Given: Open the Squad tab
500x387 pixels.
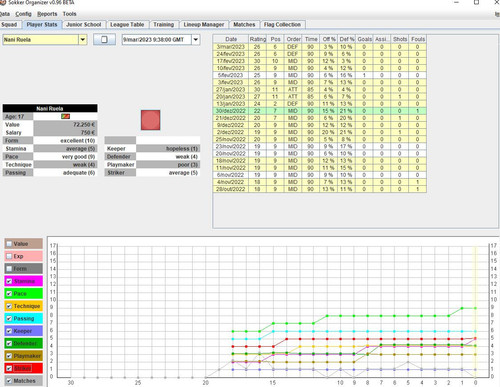Looking at the screenshot, I should click(9, 25).
